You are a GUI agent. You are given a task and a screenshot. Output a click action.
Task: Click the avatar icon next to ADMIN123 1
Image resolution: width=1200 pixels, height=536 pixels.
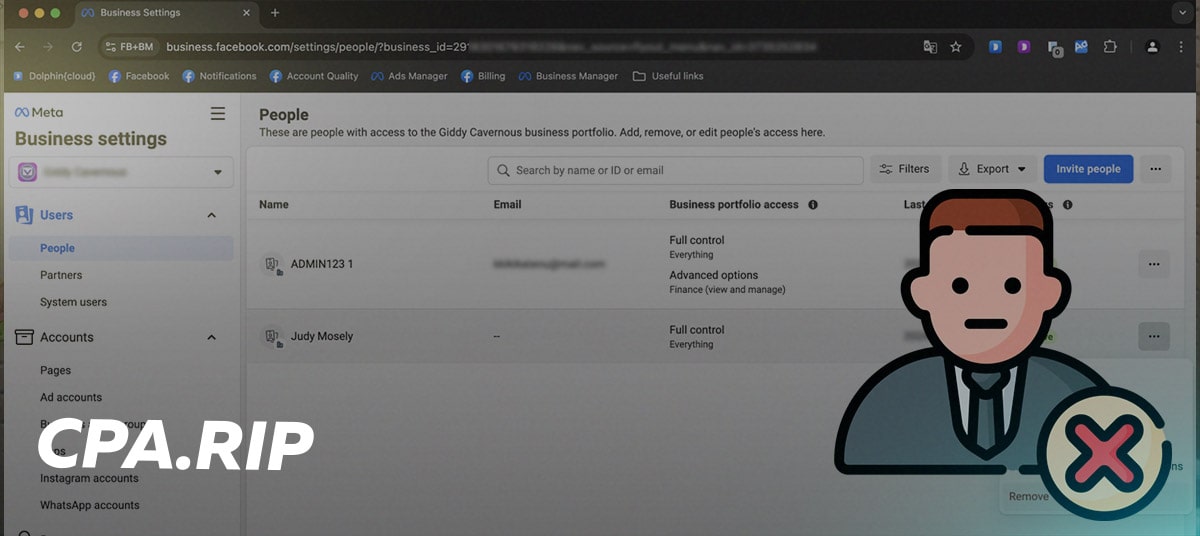tap(272, 264)
